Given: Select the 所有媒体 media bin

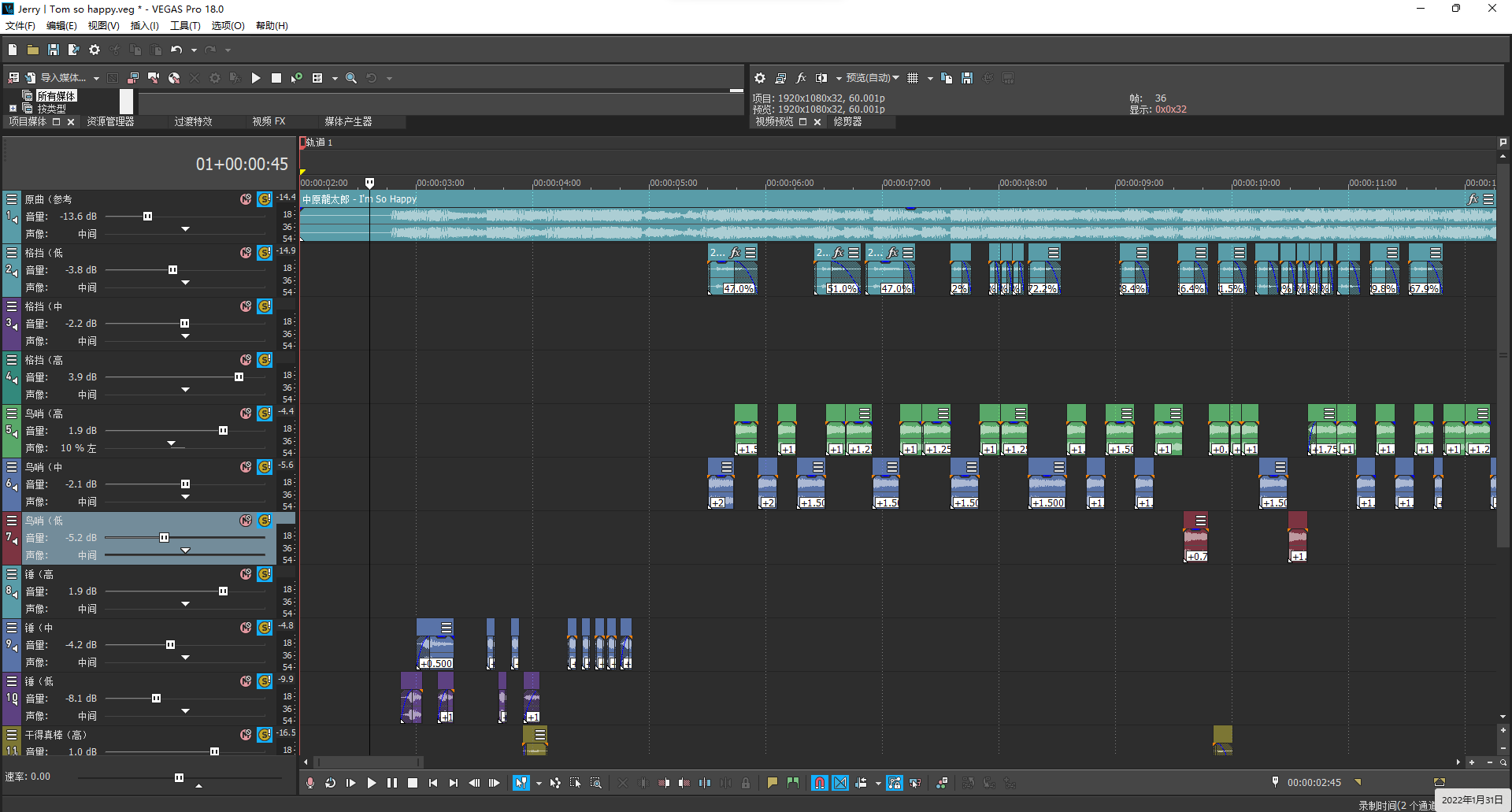Looking at the screenshot, I should (57, 96).
